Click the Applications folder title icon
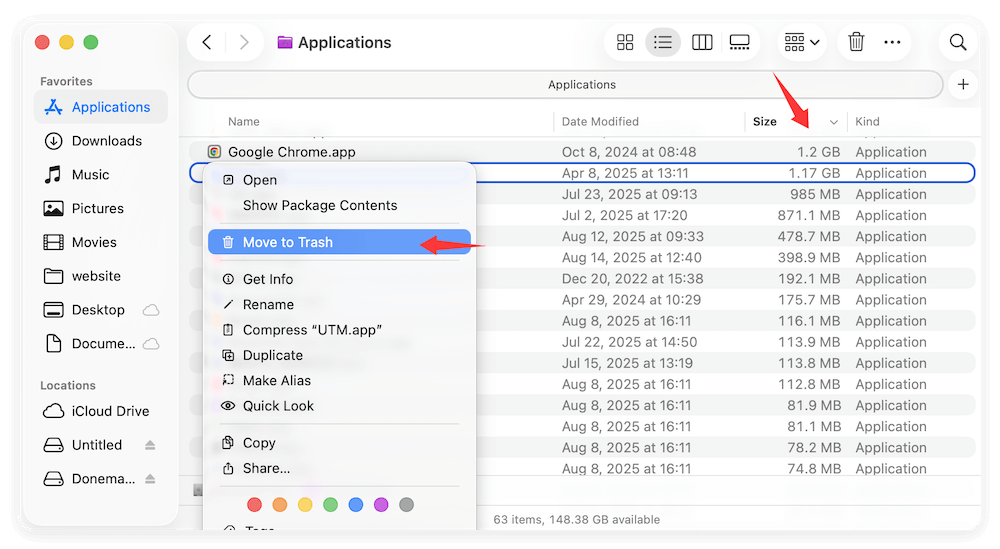The width and height of the screenshot is (1000, 549). point(284,42)
